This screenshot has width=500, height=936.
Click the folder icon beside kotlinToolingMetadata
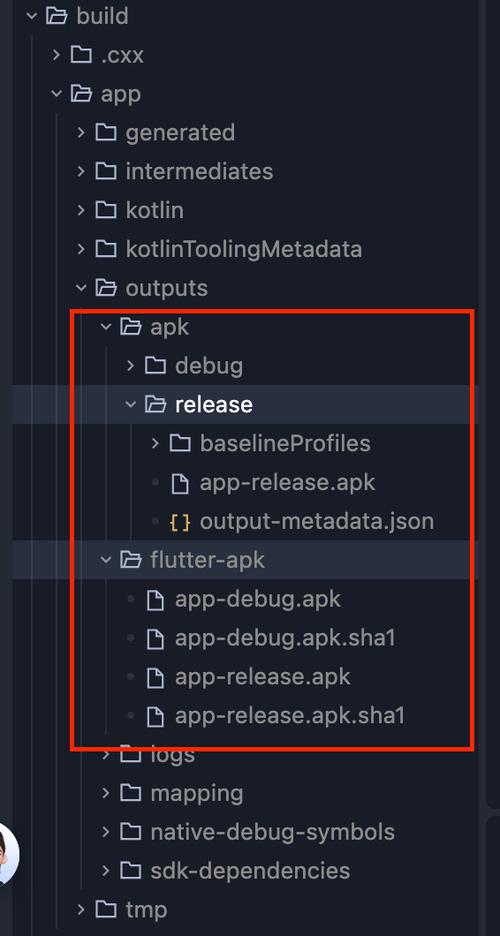[x=106, y=249]
